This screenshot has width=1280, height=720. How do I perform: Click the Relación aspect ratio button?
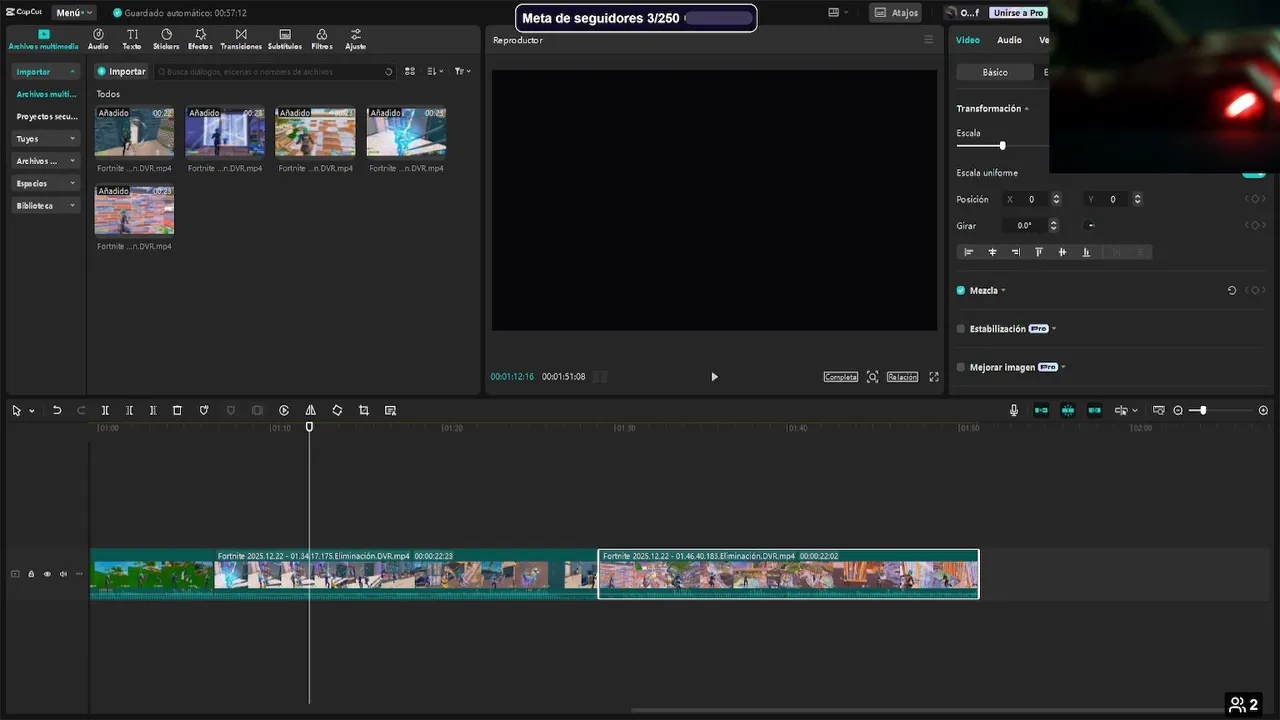pos(902,377)
